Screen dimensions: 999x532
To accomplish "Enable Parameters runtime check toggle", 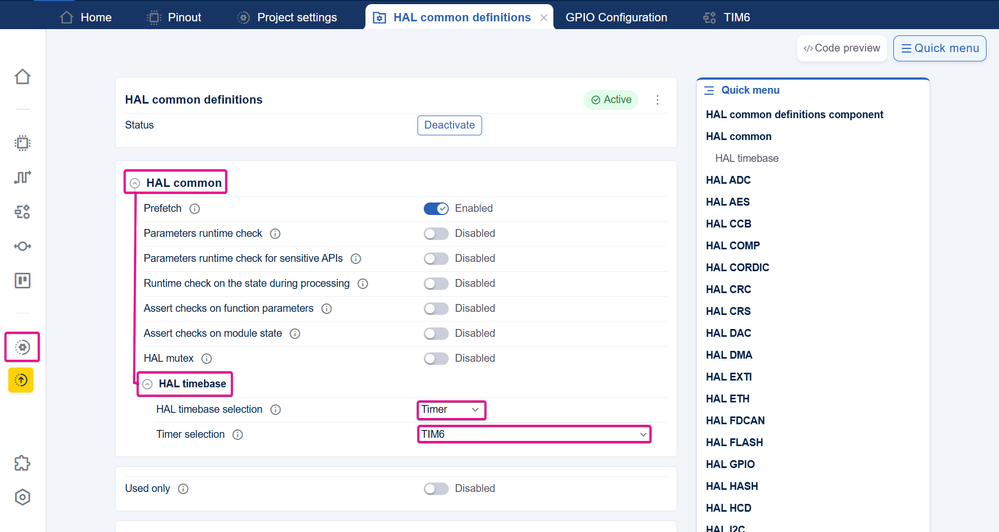I will (x=436, y=234).
